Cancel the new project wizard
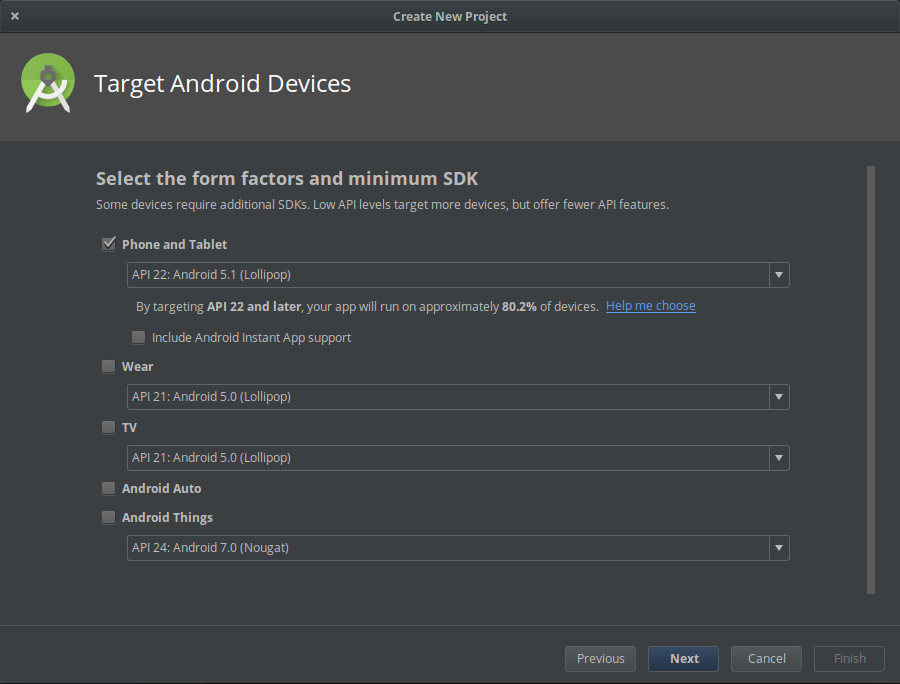This screenshot has height=684, width=900. (x=767, y=658)
